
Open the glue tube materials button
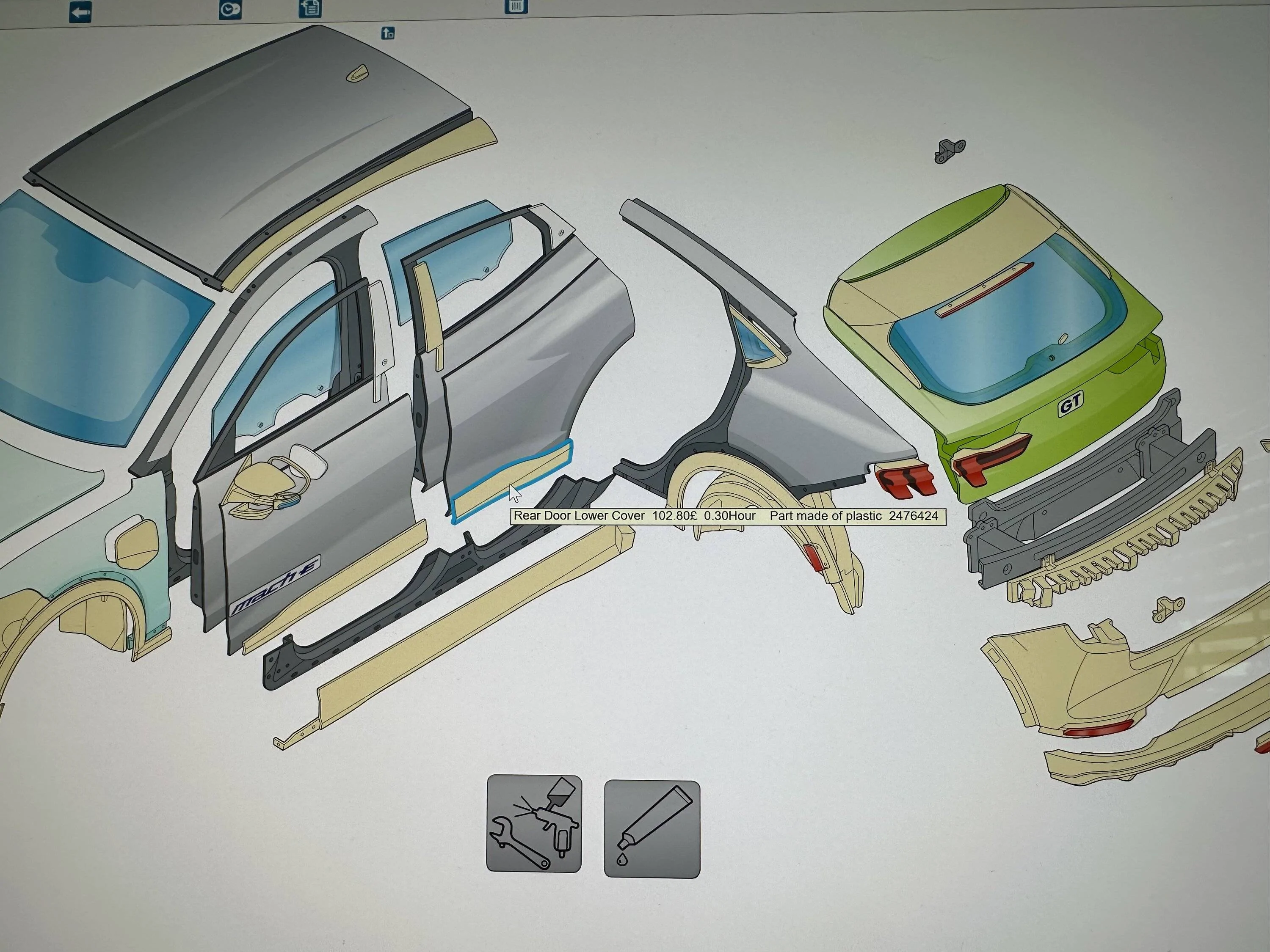click(x=652, y=828)
